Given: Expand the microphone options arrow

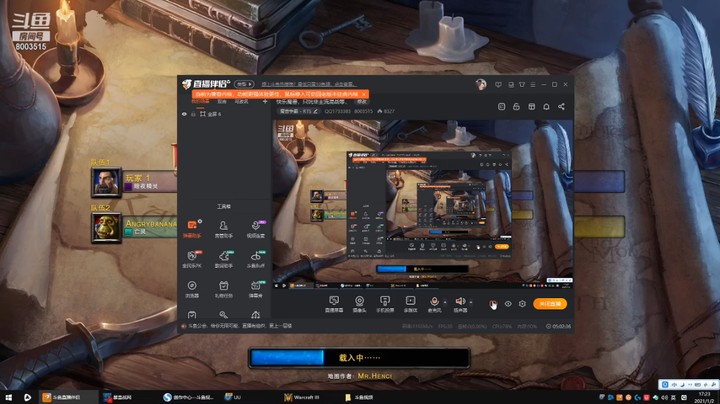Looking at the screenshot, I should (445, 302).
